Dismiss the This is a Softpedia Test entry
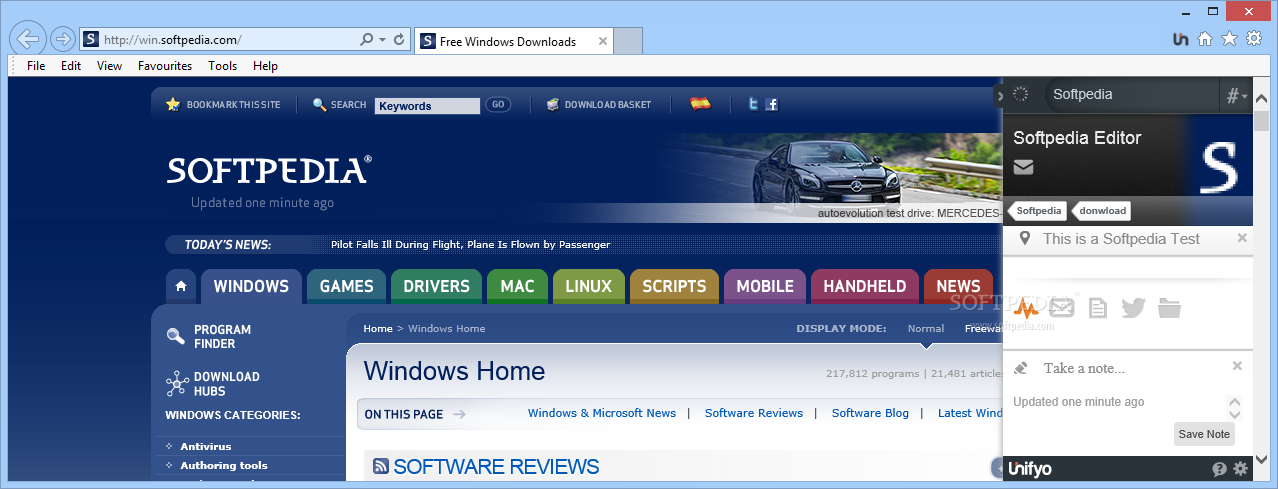The height and width of the screenshot is (489, 1278). [x=1242, y=238]
